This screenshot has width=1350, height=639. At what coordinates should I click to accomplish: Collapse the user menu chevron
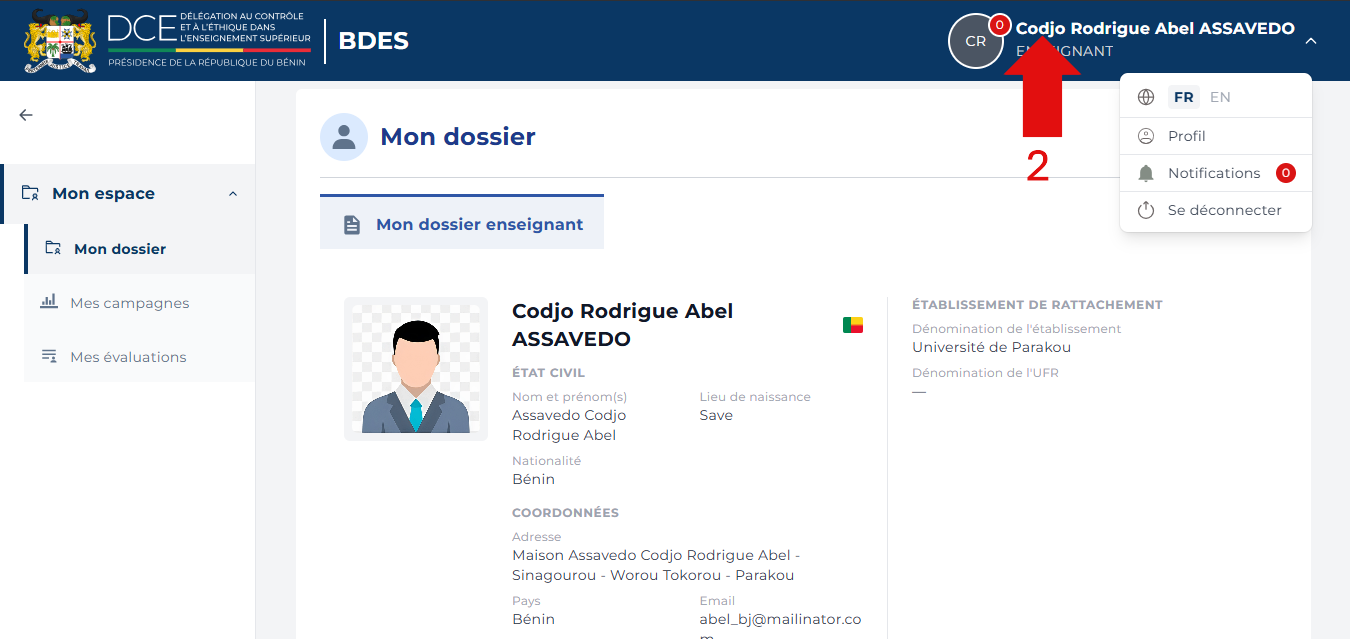tap(1311, 41)
